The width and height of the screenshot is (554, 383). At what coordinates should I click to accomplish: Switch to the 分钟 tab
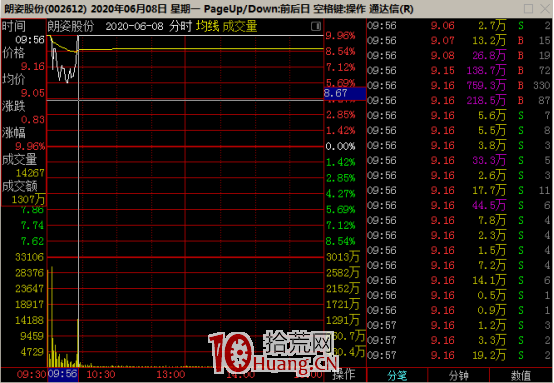(459, 375)
